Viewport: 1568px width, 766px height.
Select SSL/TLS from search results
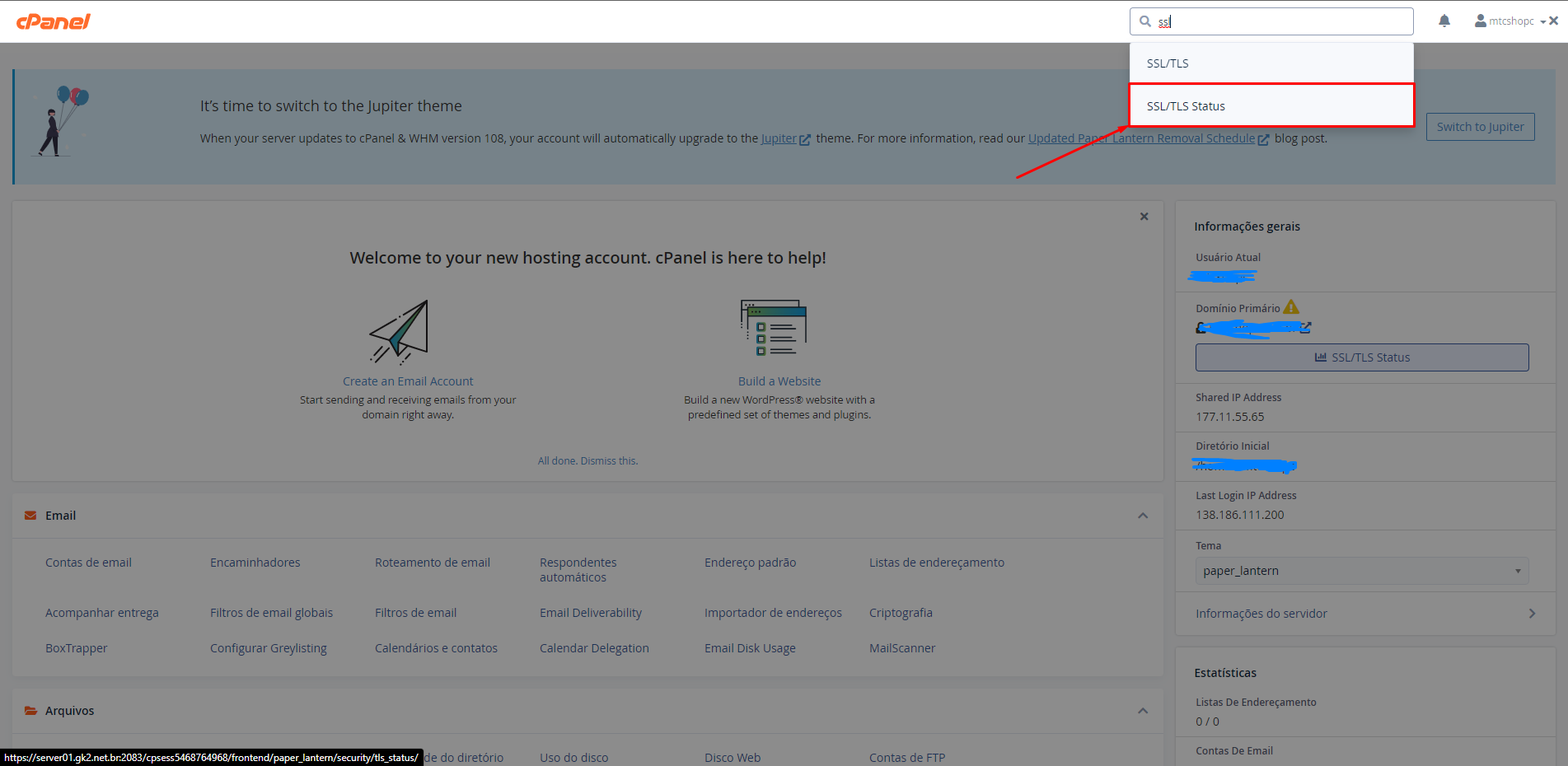(x=1271, y=63)
